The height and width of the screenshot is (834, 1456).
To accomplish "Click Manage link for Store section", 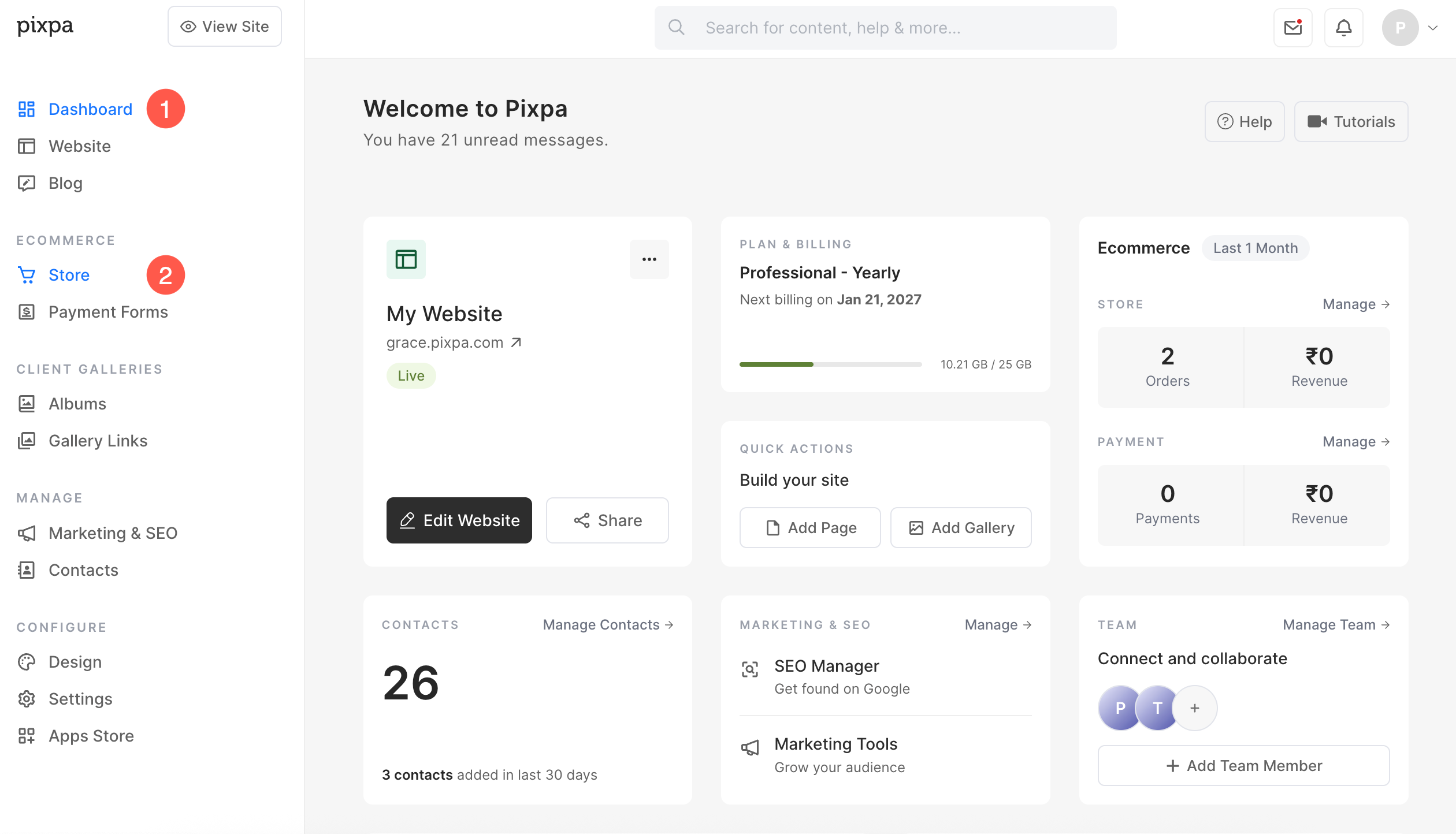I will pyautogui.click(x=1356, y=304).
